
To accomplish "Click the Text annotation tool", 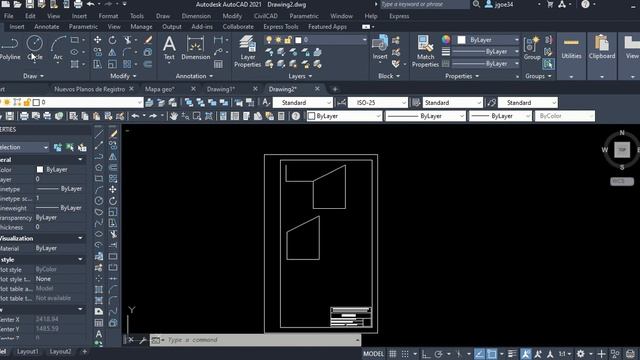I will pos(169,48).
